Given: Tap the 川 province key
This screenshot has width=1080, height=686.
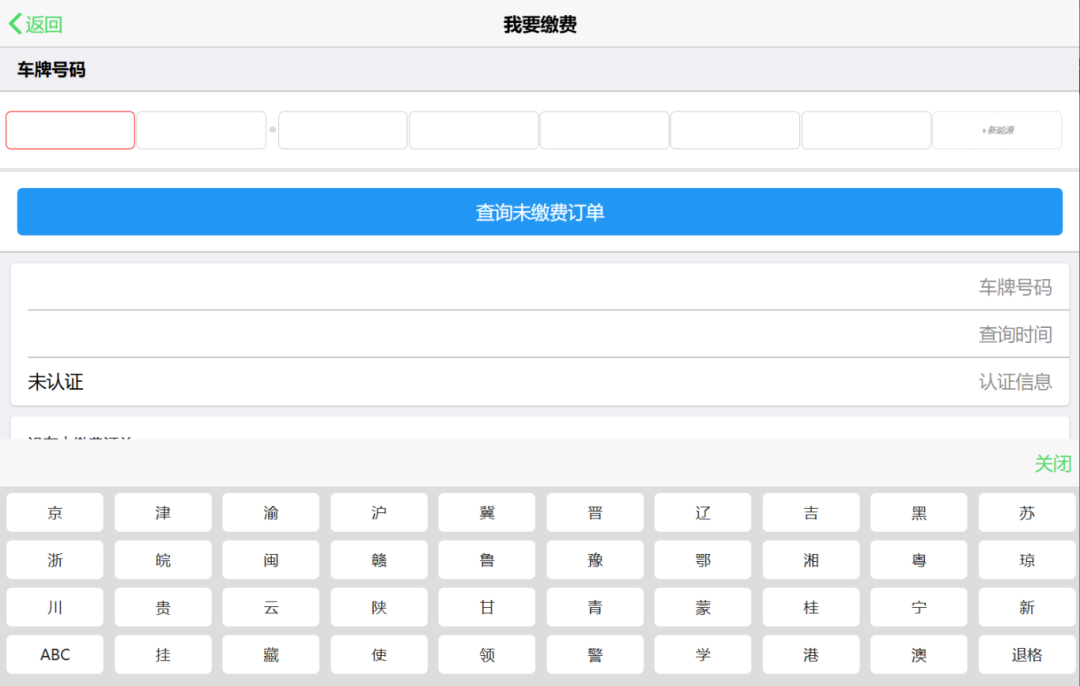Looking at the screenshot, I should click(x=55, y=608).
